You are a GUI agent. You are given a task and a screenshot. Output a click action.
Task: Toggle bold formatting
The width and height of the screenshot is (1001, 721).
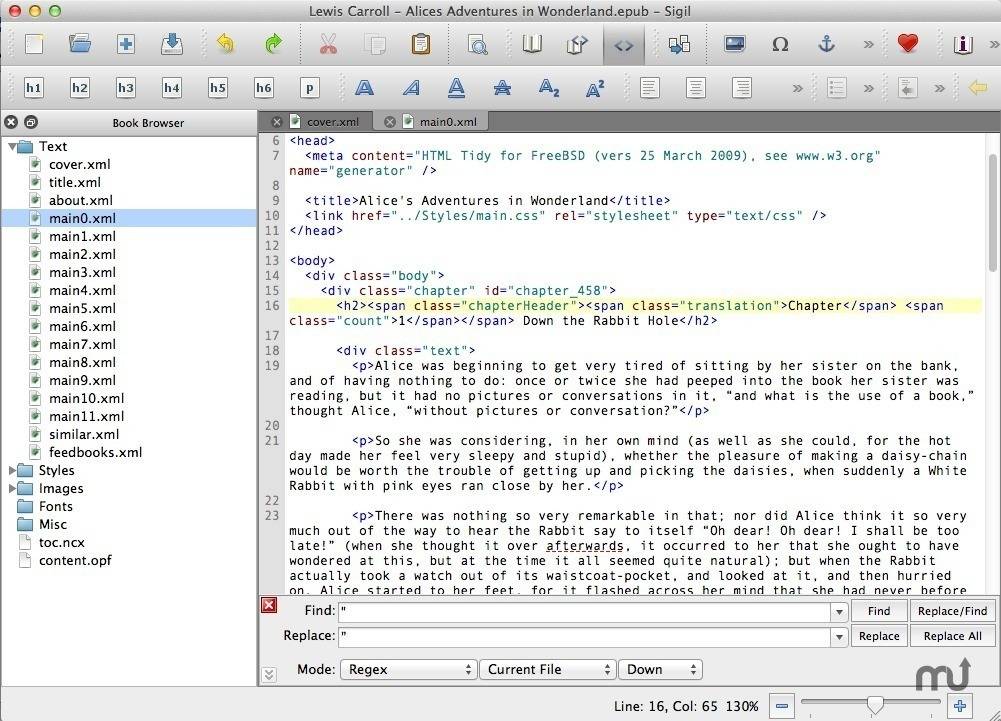pos(364,87)
